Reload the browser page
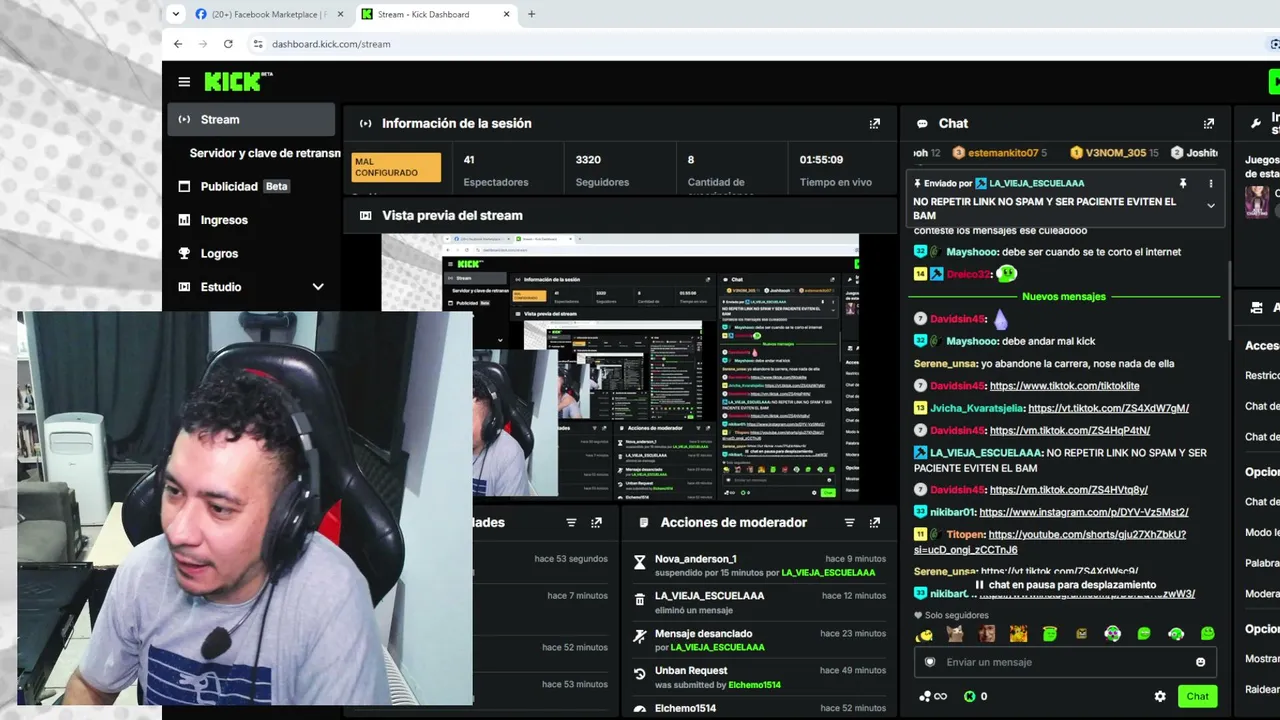Viewport: 1280px width, 720px height. point(228,44)
